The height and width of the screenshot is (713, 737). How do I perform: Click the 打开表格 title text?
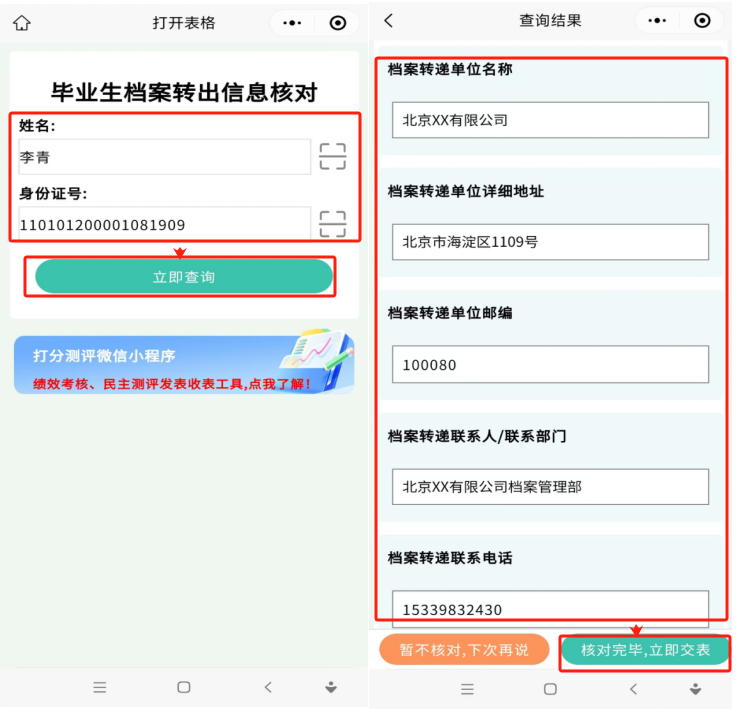click(184, 23)
